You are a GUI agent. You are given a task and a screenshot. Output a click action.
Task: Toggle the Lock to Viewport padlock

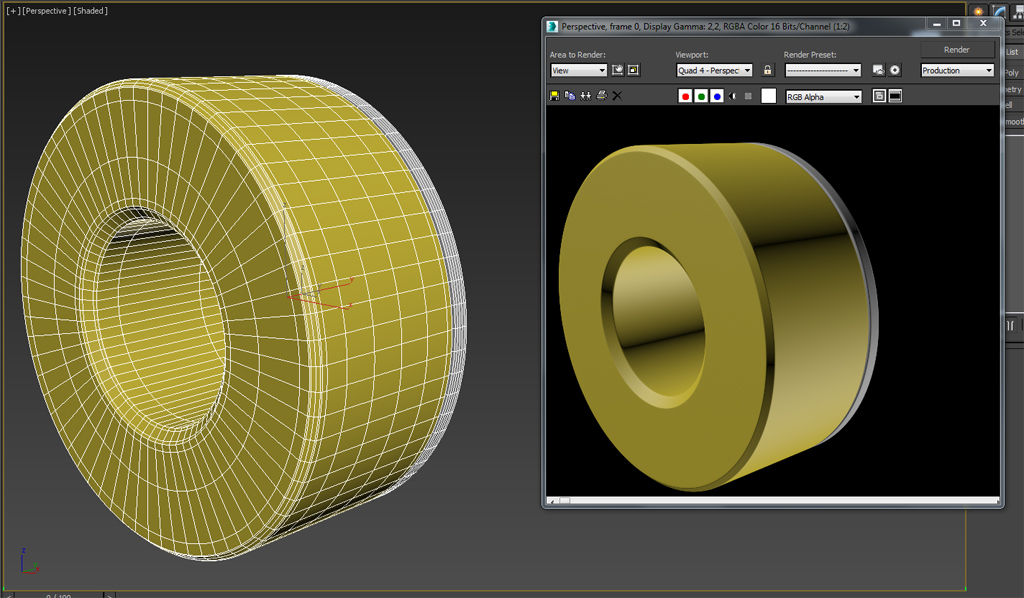pos(767,70)
